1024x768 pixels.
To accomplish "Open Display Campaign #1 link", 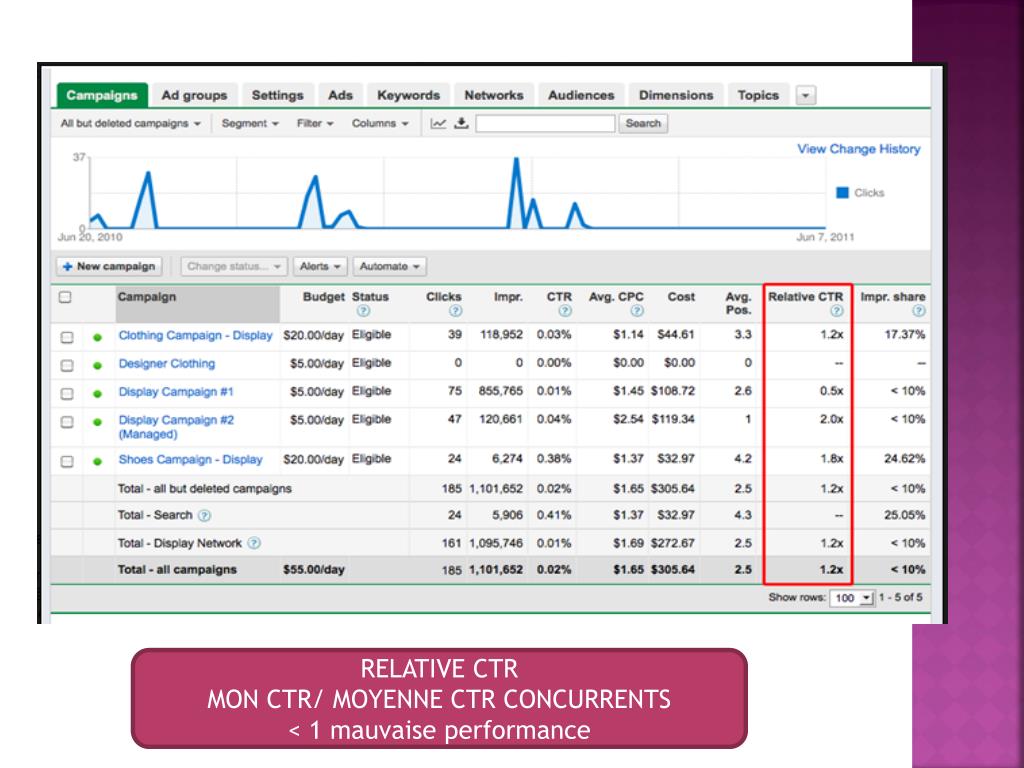I will click(x=176, y=392).
